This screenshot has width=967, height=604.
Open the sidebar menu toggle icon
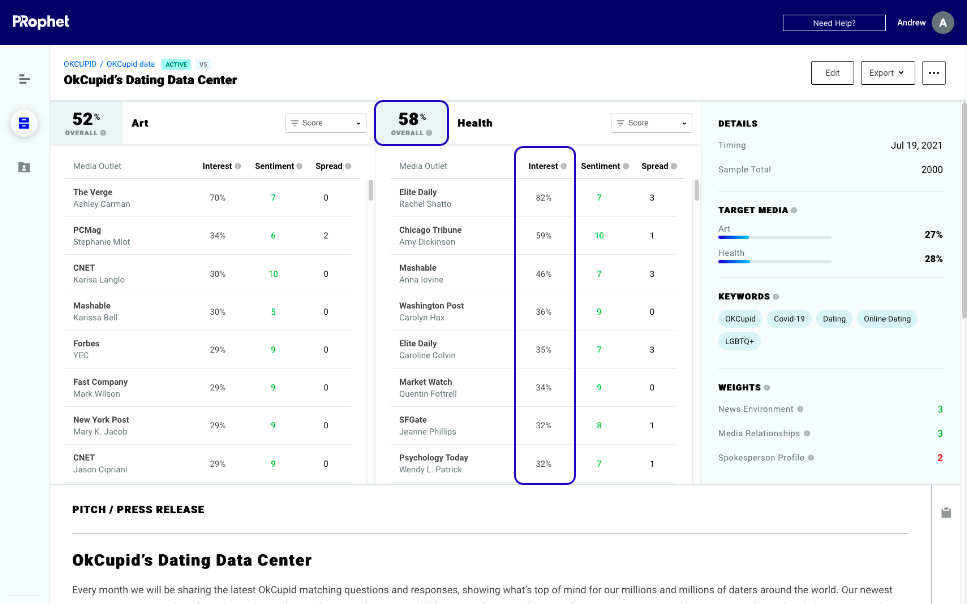(24, 79)
